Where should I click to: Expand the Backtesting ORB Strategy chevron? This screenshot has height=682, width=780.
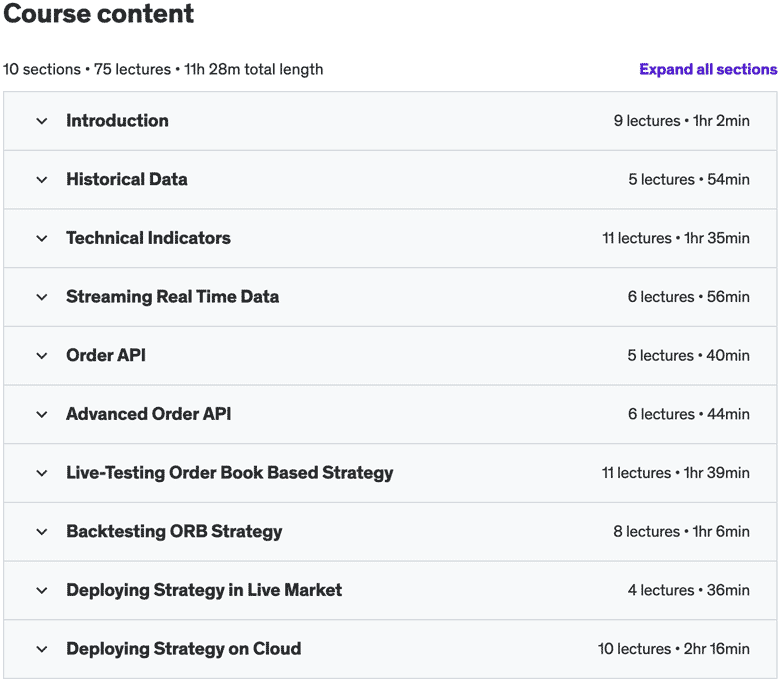pyautogui.click(x=42, y=532)
